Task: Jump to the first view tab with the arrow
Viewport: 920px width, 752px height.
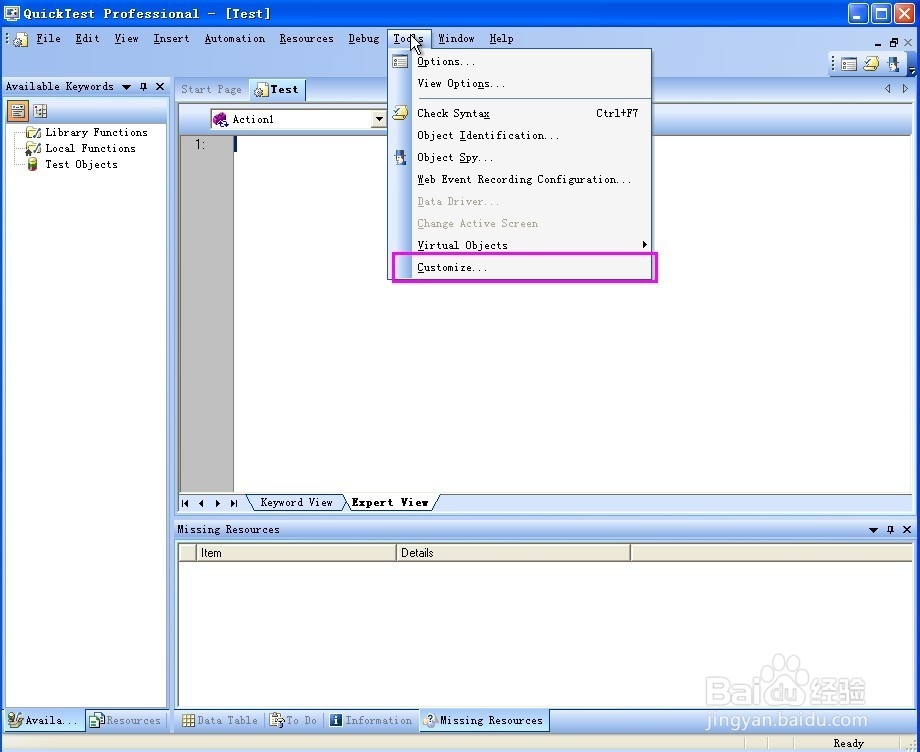Action: click(185, 503)
